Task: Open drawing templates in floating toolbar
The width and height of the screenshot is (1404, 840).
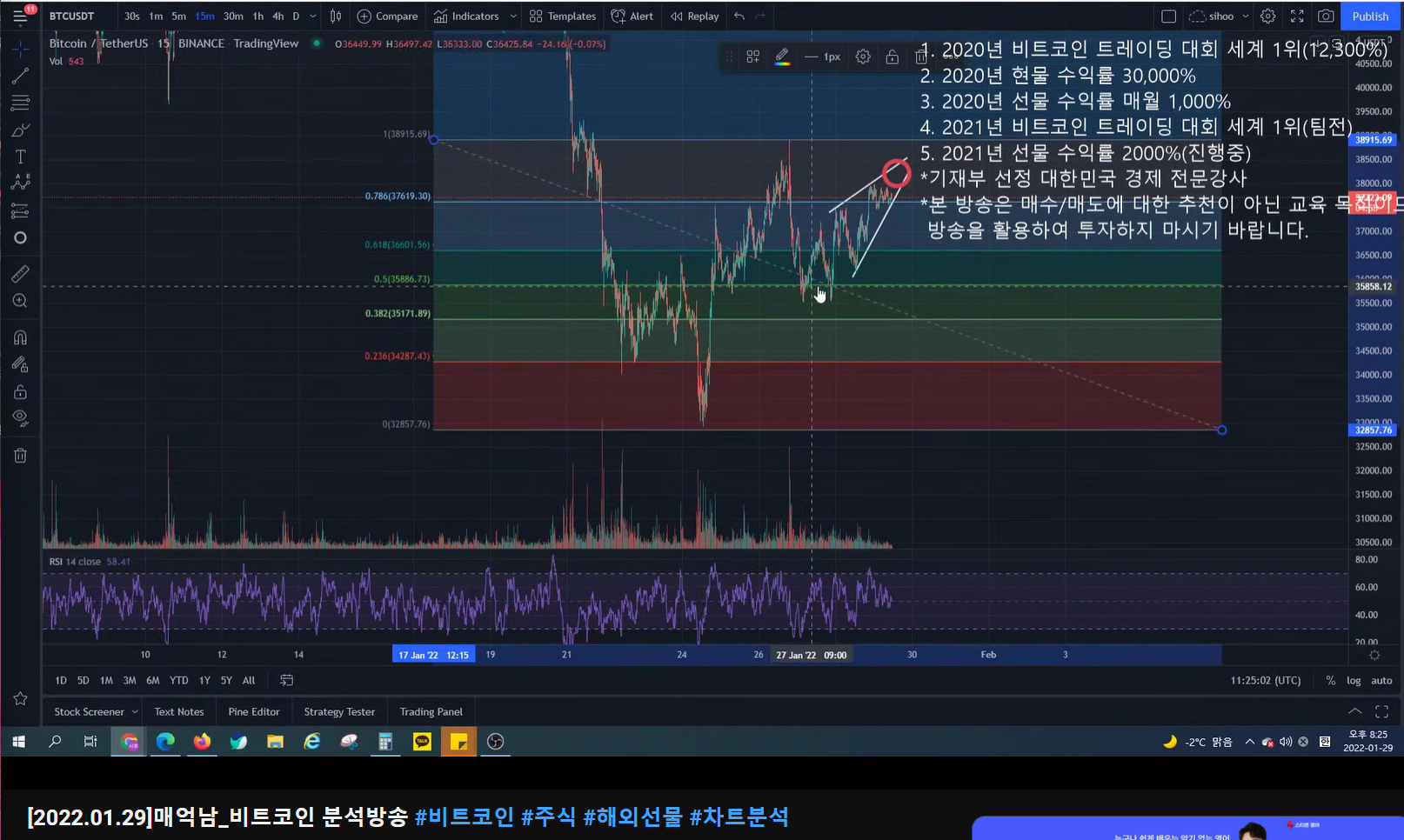Action: 753,57
